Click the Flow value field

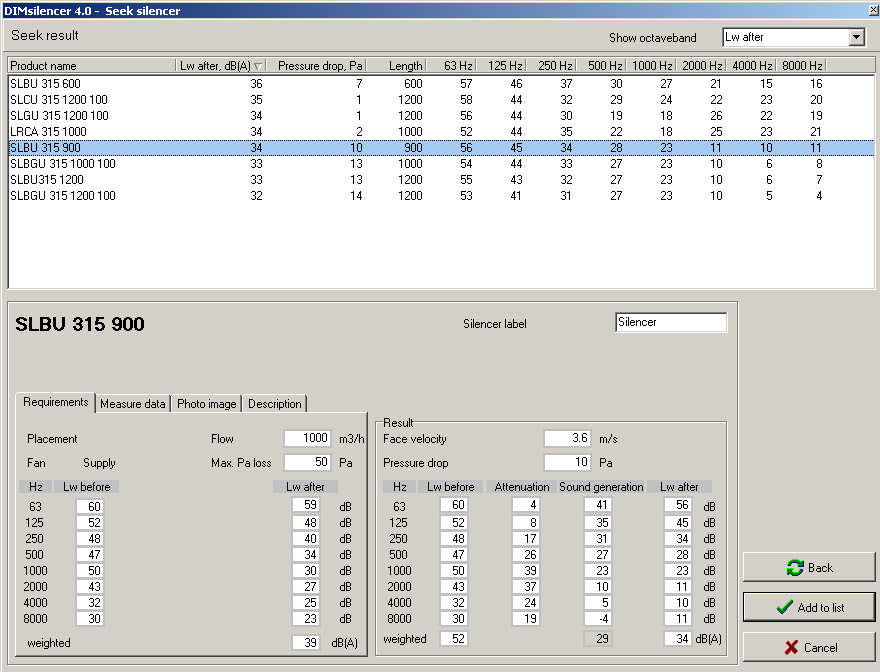[x=308, y=438]
